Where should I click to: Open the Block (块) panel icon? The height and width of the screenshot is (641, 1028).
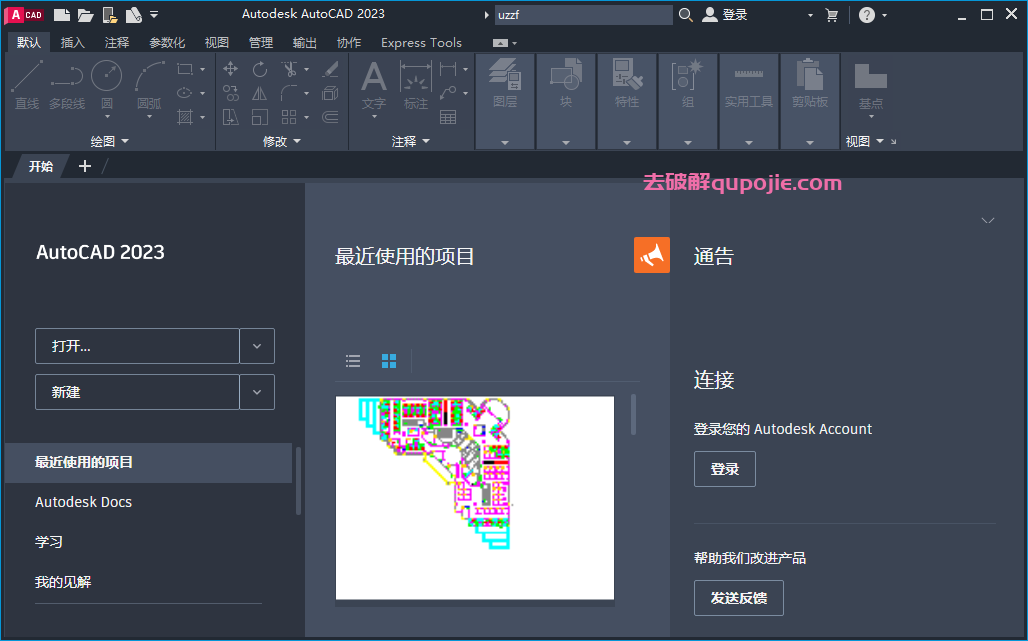[x=566, y=83]
